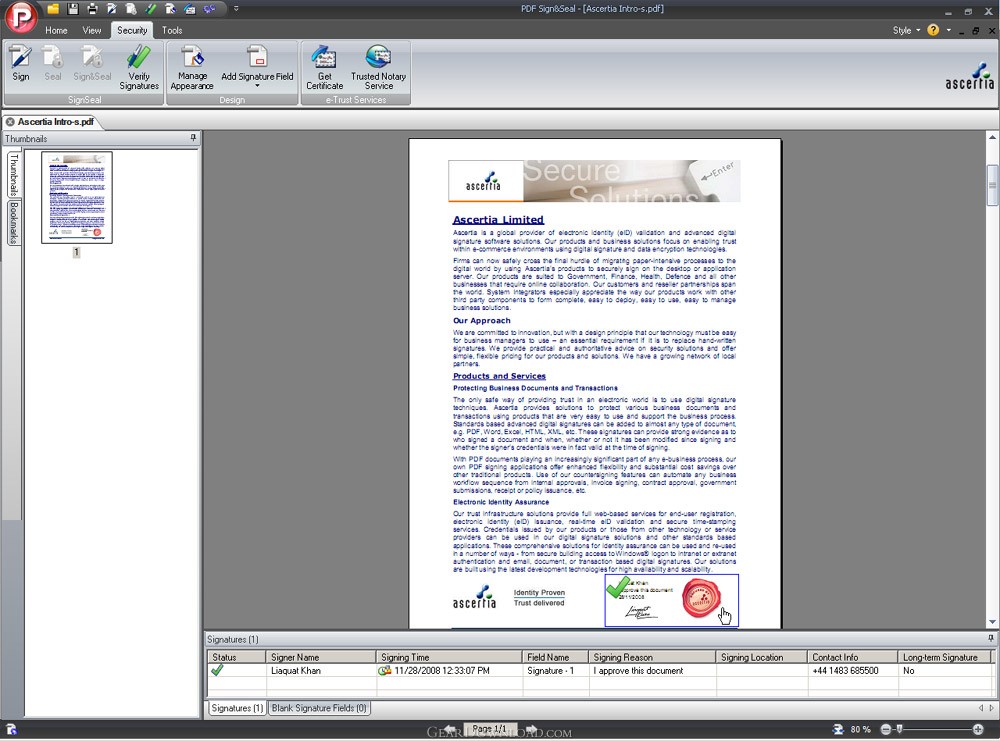The height and width of the screenshot is (741, 1000).
Task: Click the Verify Signatures green-check quick-access icon
Action: (x=151, y=9)
